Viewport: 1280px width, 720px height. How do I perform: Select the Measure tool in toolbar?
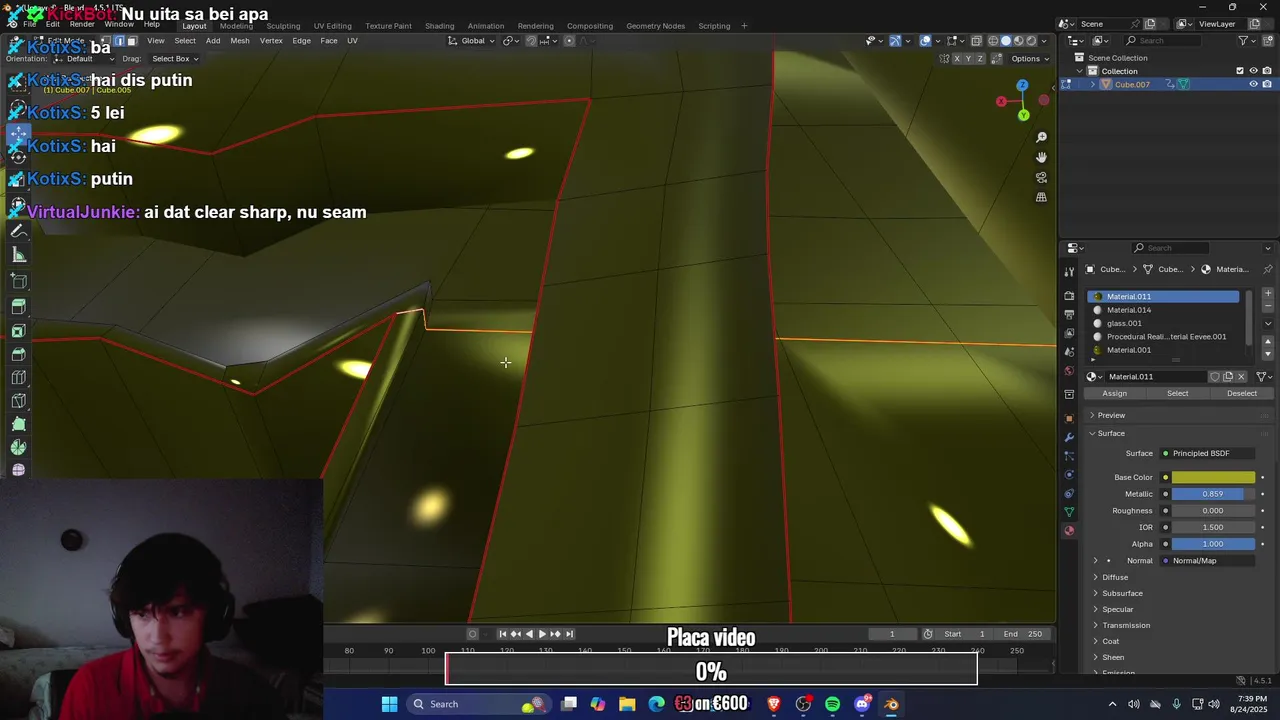pos(18,255)
